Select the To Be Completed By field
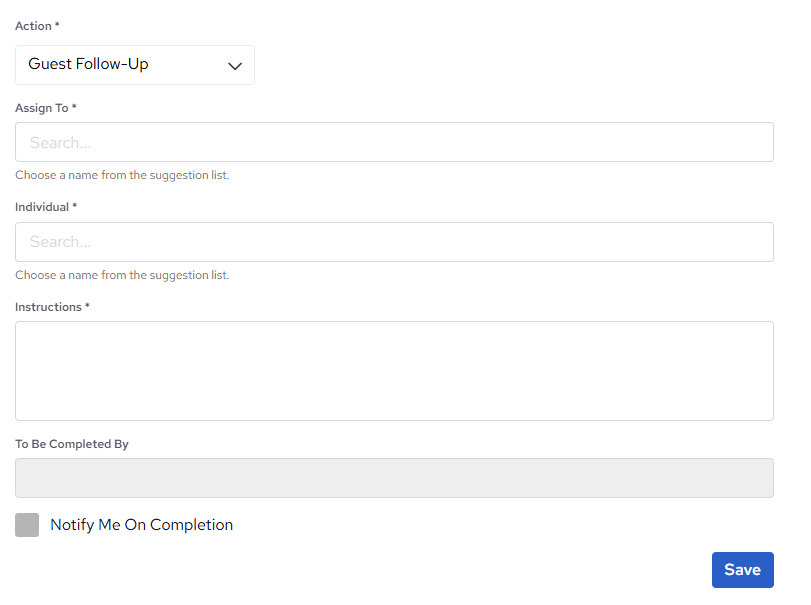The width and height of the screenshot is (811, 605). click(x=394, y=477)
